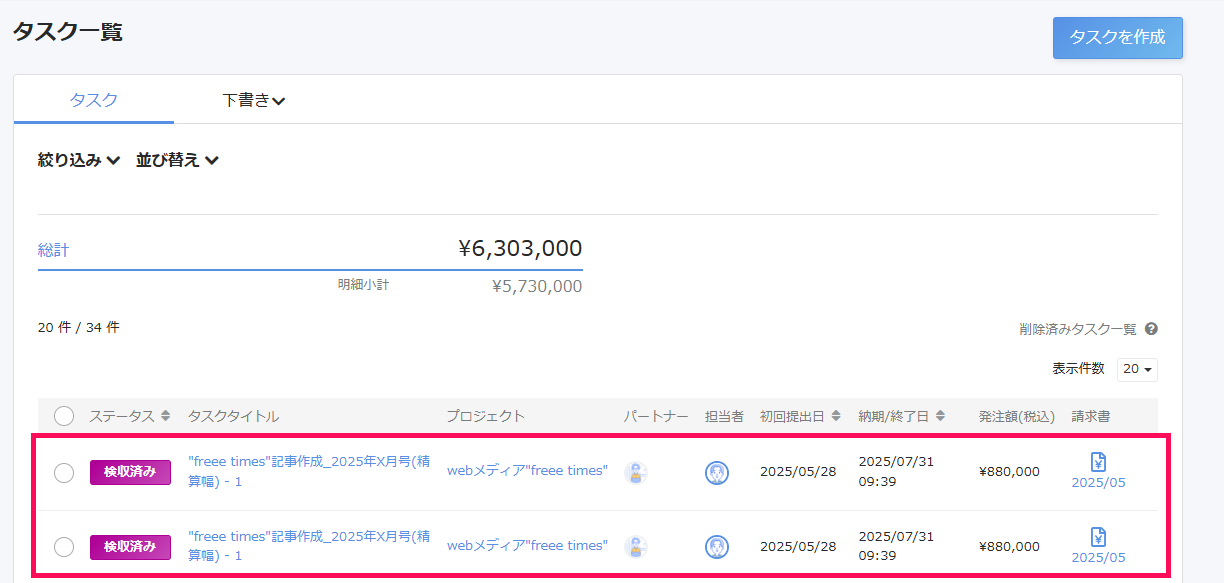This screenshot has width=1224, height=583.
Task: Click the ¥6,303,000 total amount
Action: tap(520, 249)
